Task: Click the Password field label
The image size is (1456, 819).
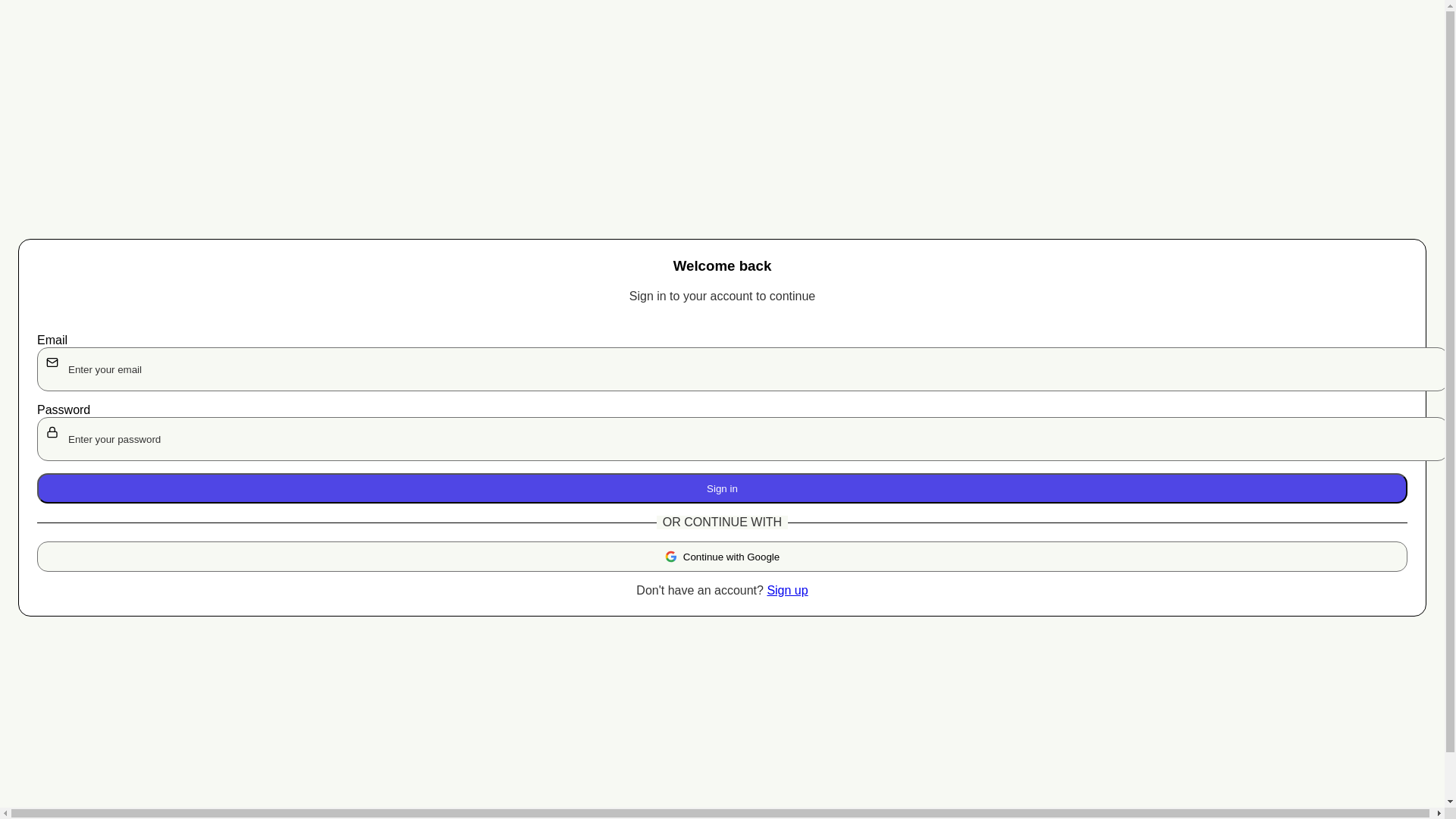Action: [64, 409]
